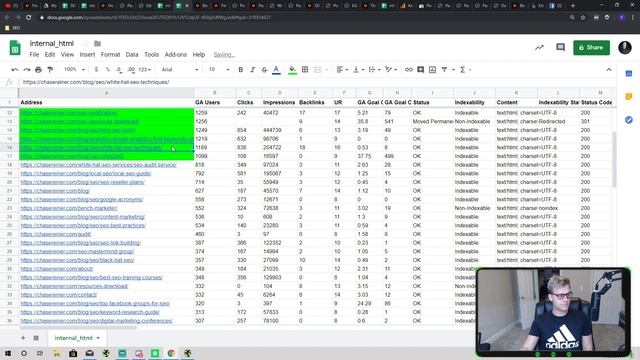Screen dimensions: 640x360
Task: Open the text color picker
Action: [276, 70]
